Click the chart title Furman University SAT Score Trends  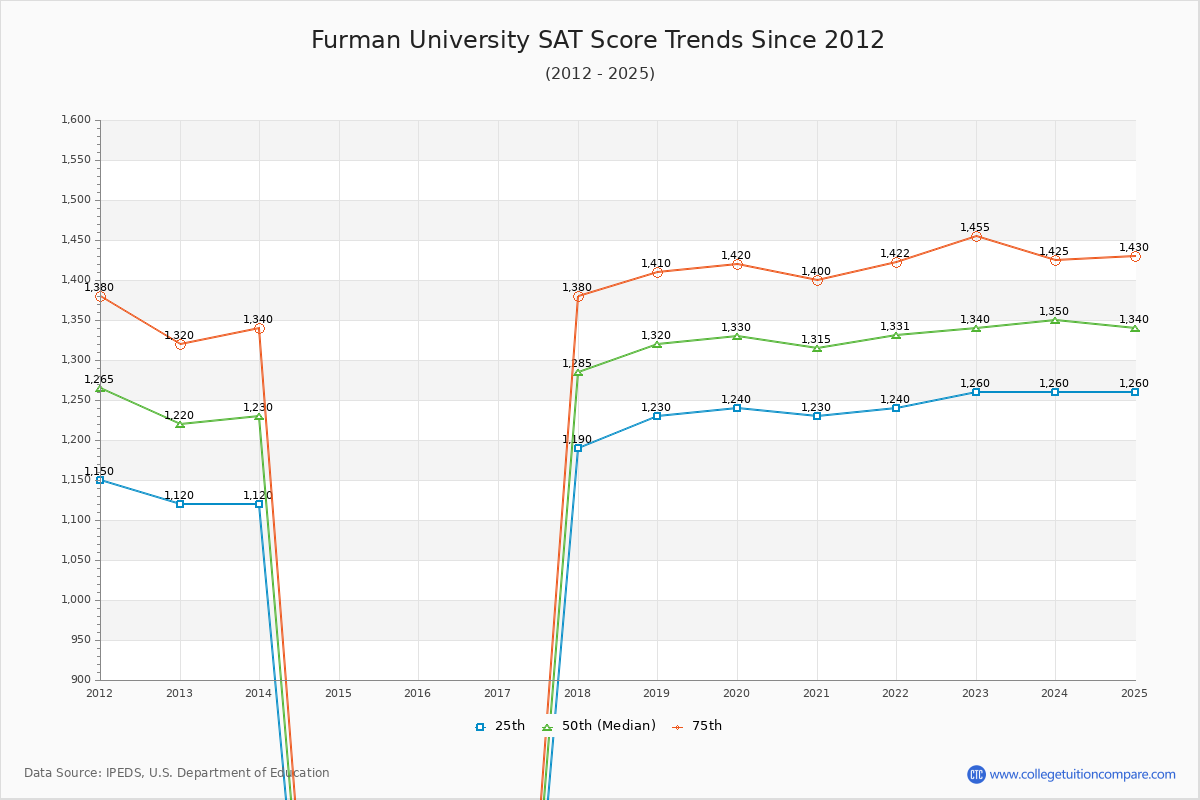598,40
